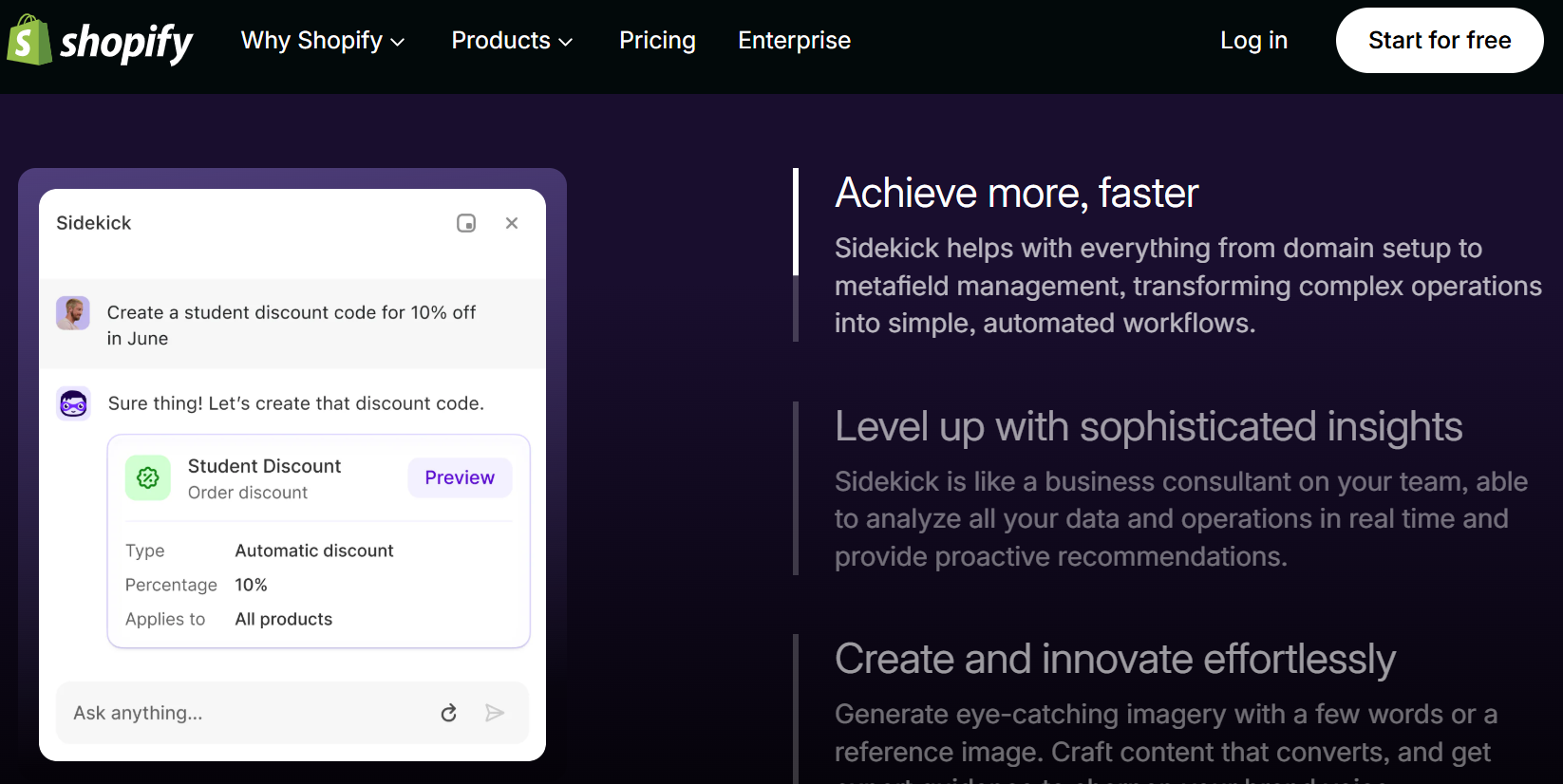1563x784 pixels.
Task: Click the 10% percentage value
Action: click(252, 585)
